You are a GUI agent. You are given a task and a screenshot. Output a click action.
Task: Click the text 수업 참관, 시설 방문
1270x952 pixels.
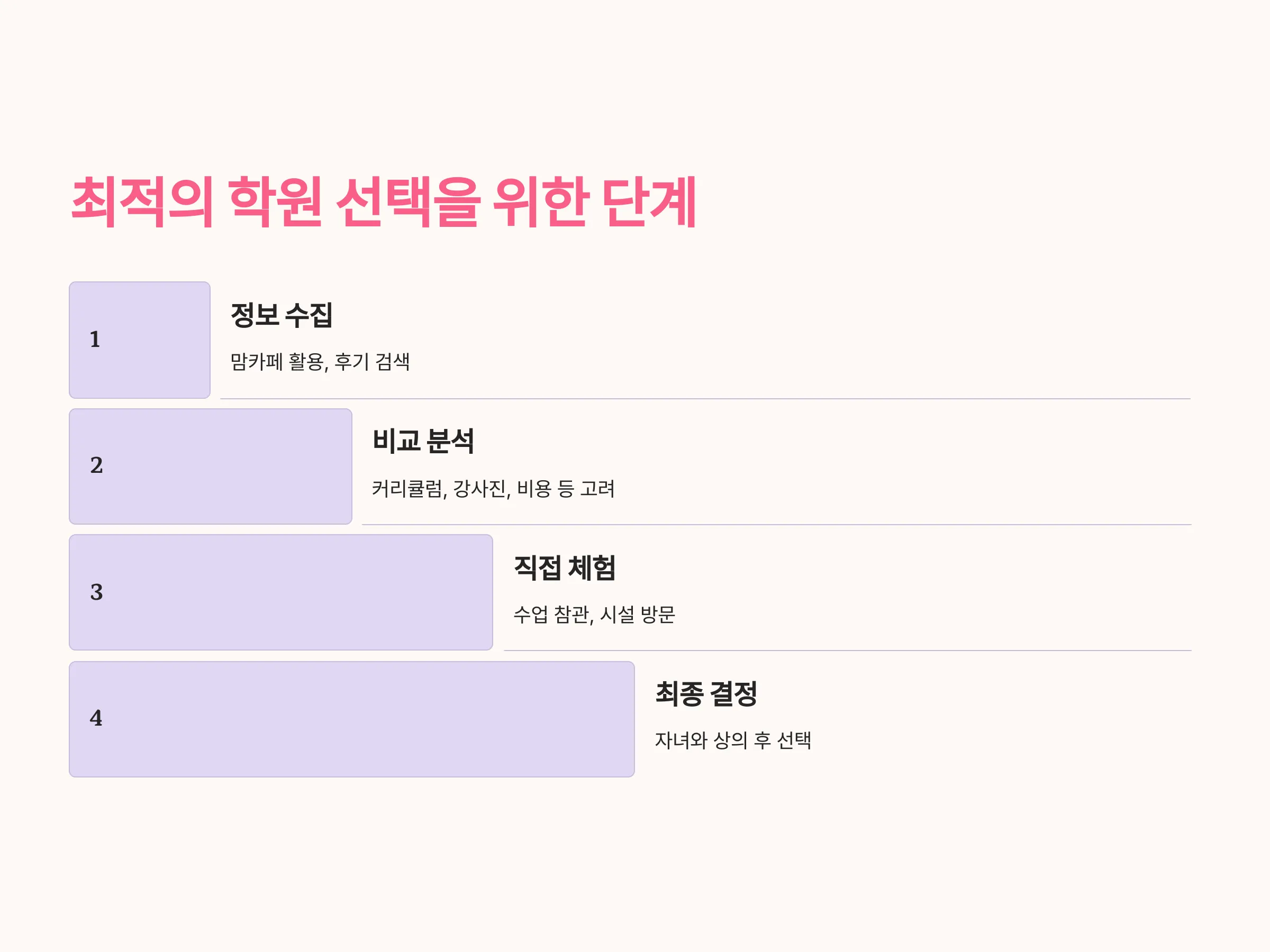(x=594, y=615)
